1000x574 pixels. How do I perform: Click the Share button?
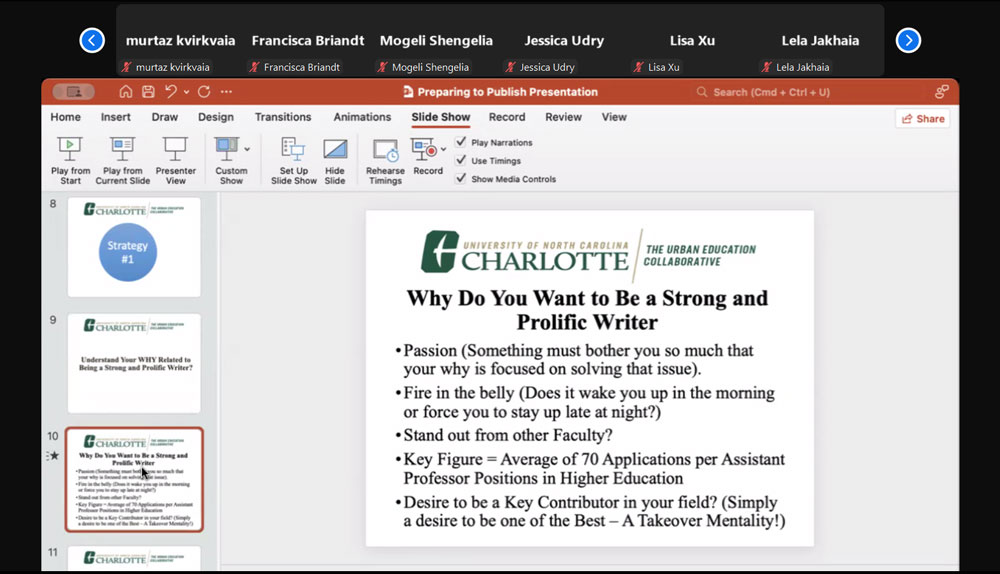[x=922, y=118]
